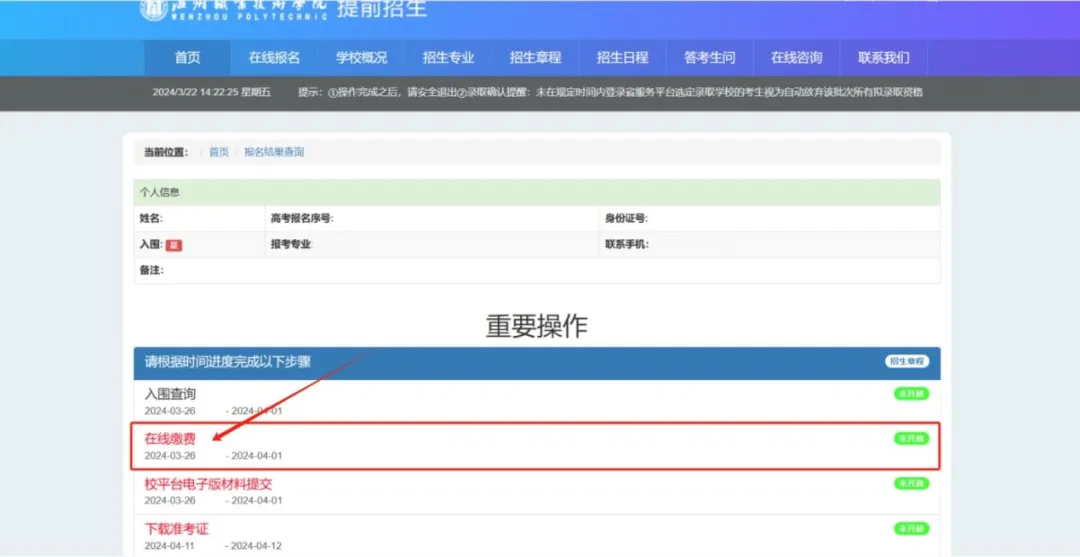Click the 首页 breadcrumb link
1080x557 pixels.
point(218,152)
